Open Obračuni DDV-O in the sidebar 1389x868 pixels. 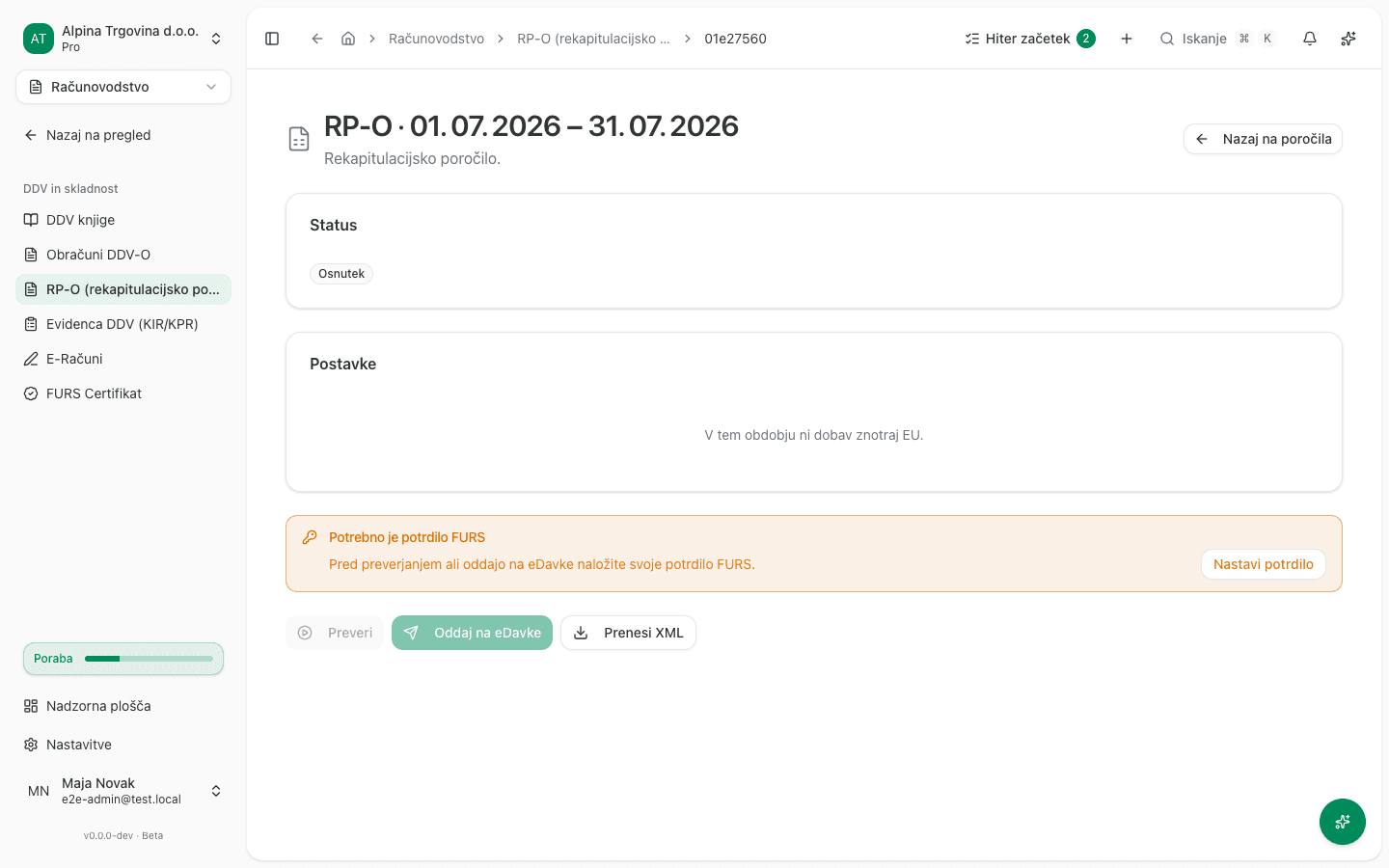[123, 255]
